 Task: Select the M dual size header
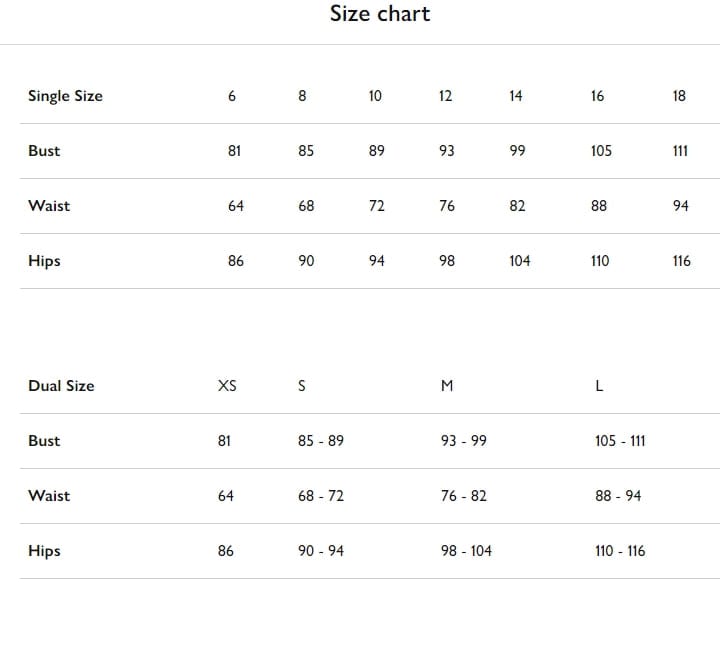click(x=446, y=386)
